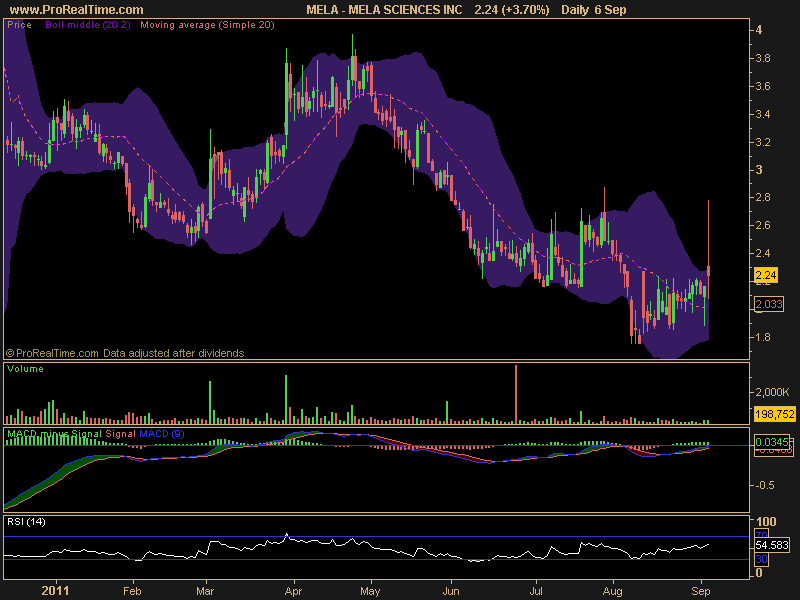Select the MACD minus Signal label

pyautogui.click(x=55, y=434)
